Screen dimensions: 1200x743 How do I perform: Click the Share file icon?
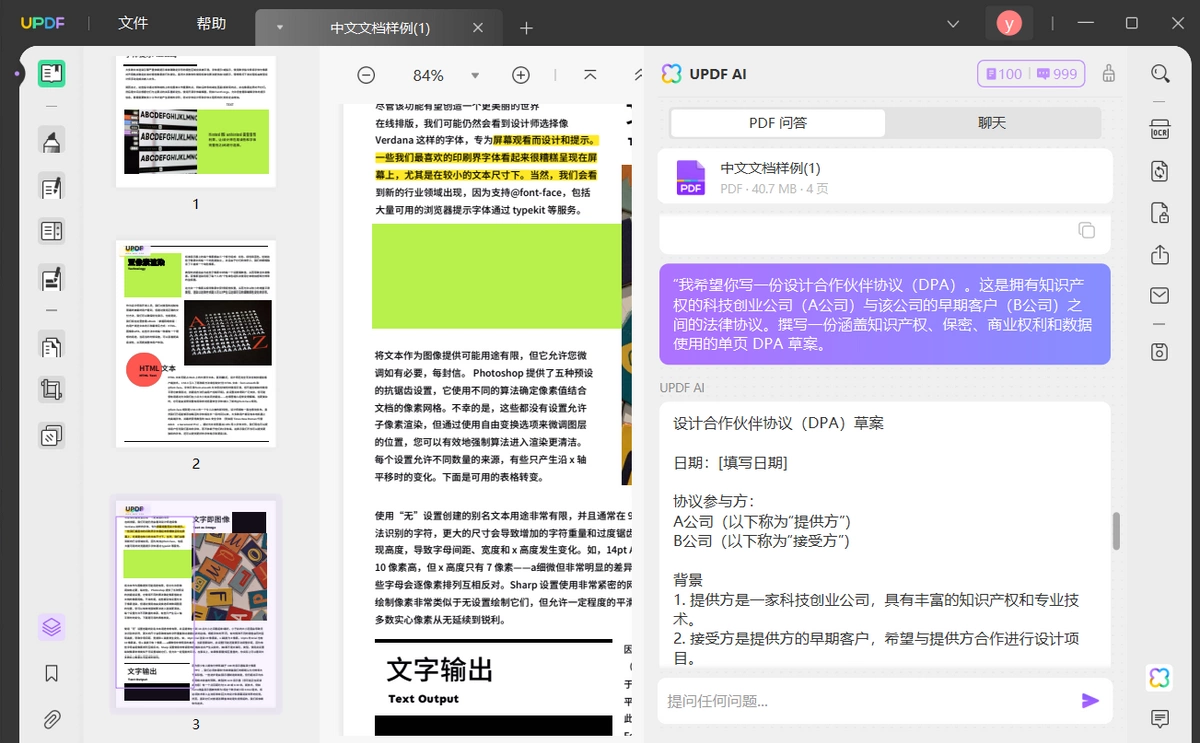tap(1160, 254)
